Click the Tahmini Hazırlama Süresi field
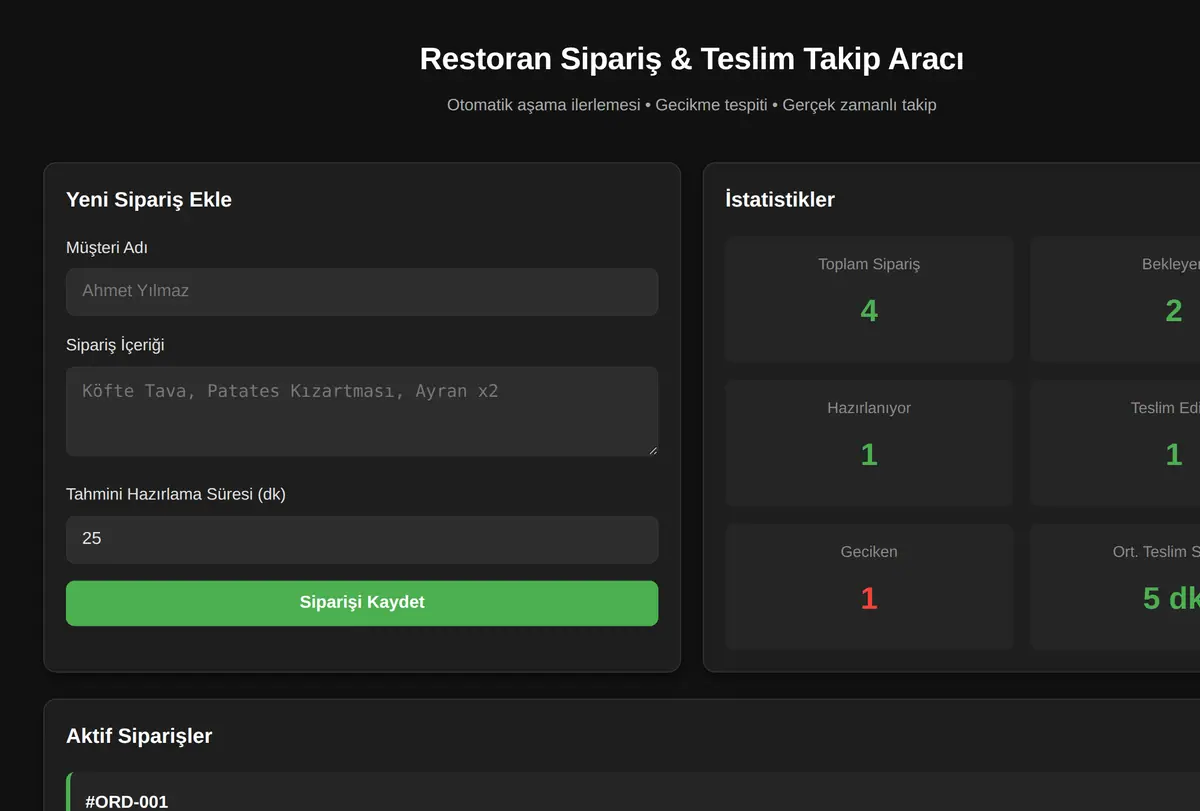Viewport: 1200px width, 811px height. pyautogui.click(x=362, y=539)
